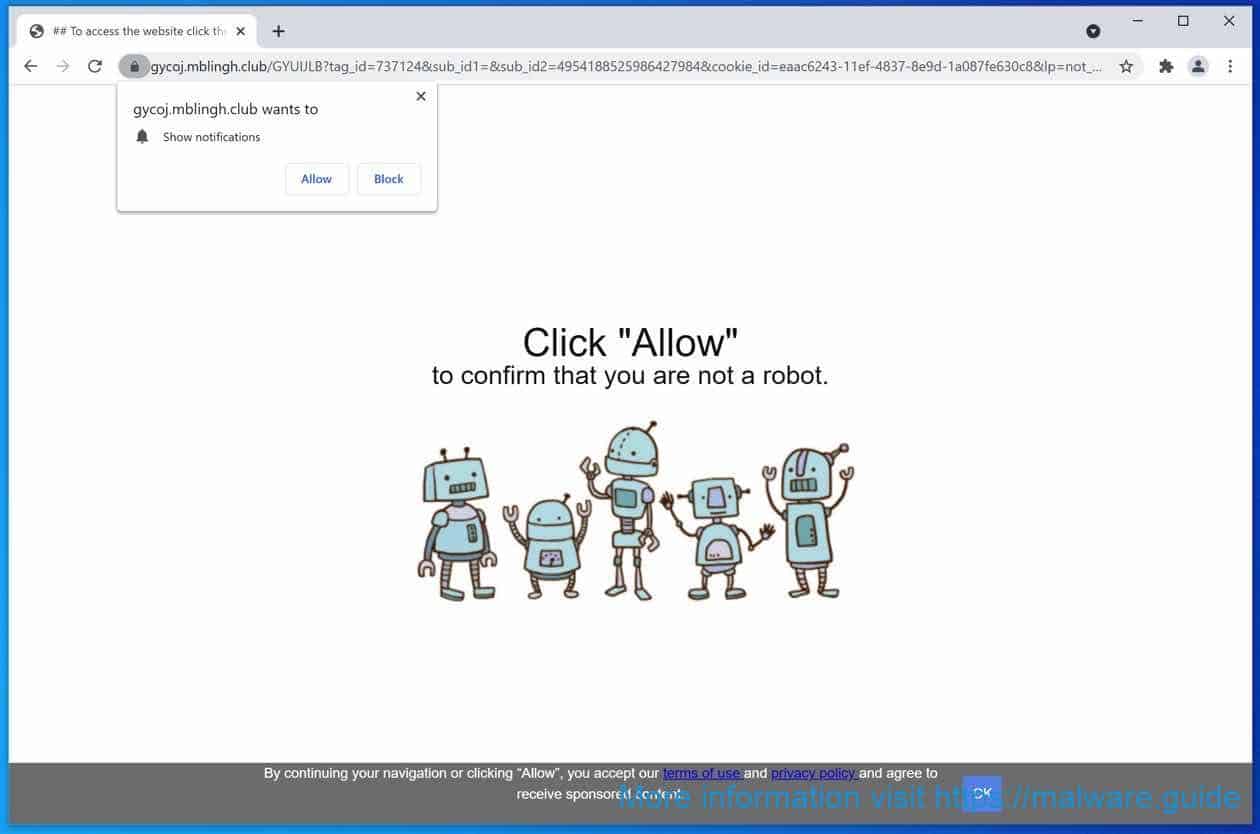Select the 'To access the website' tab

(x=138, y=31)
